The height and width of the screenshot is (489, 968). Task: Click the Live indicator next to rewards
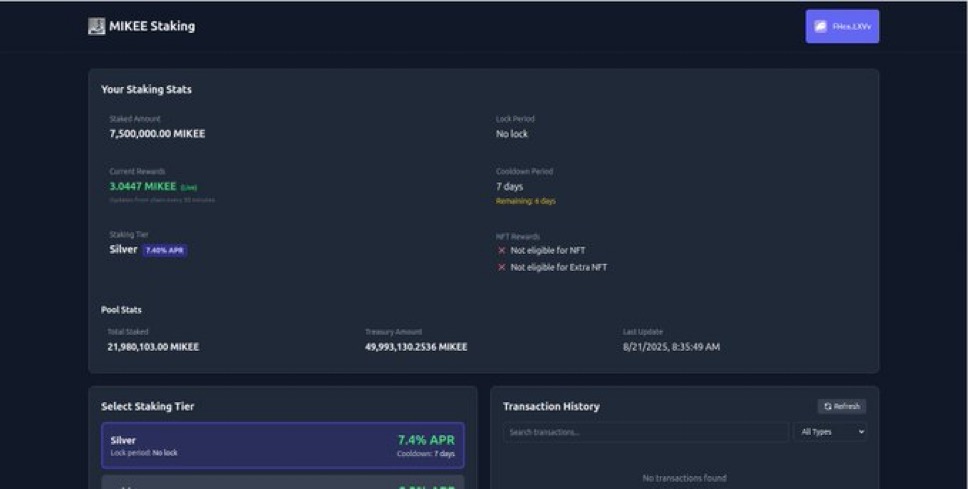tap(189, 188)
